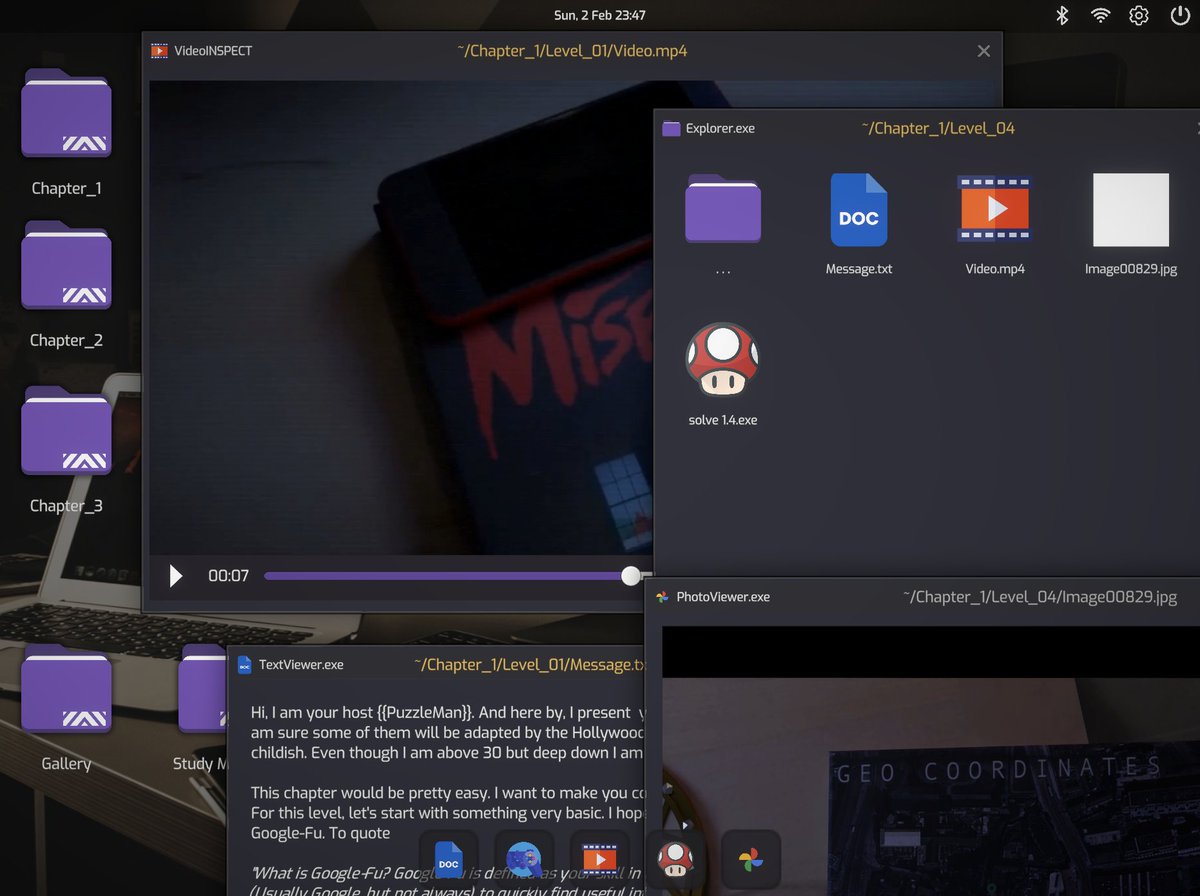
Task: Click the video played progress bar
Action: coord(447,576)
